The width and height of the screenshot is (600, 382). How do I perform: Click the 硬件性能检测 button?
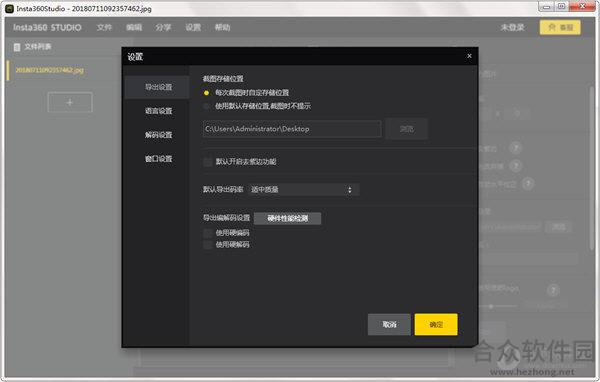(287, 219)
